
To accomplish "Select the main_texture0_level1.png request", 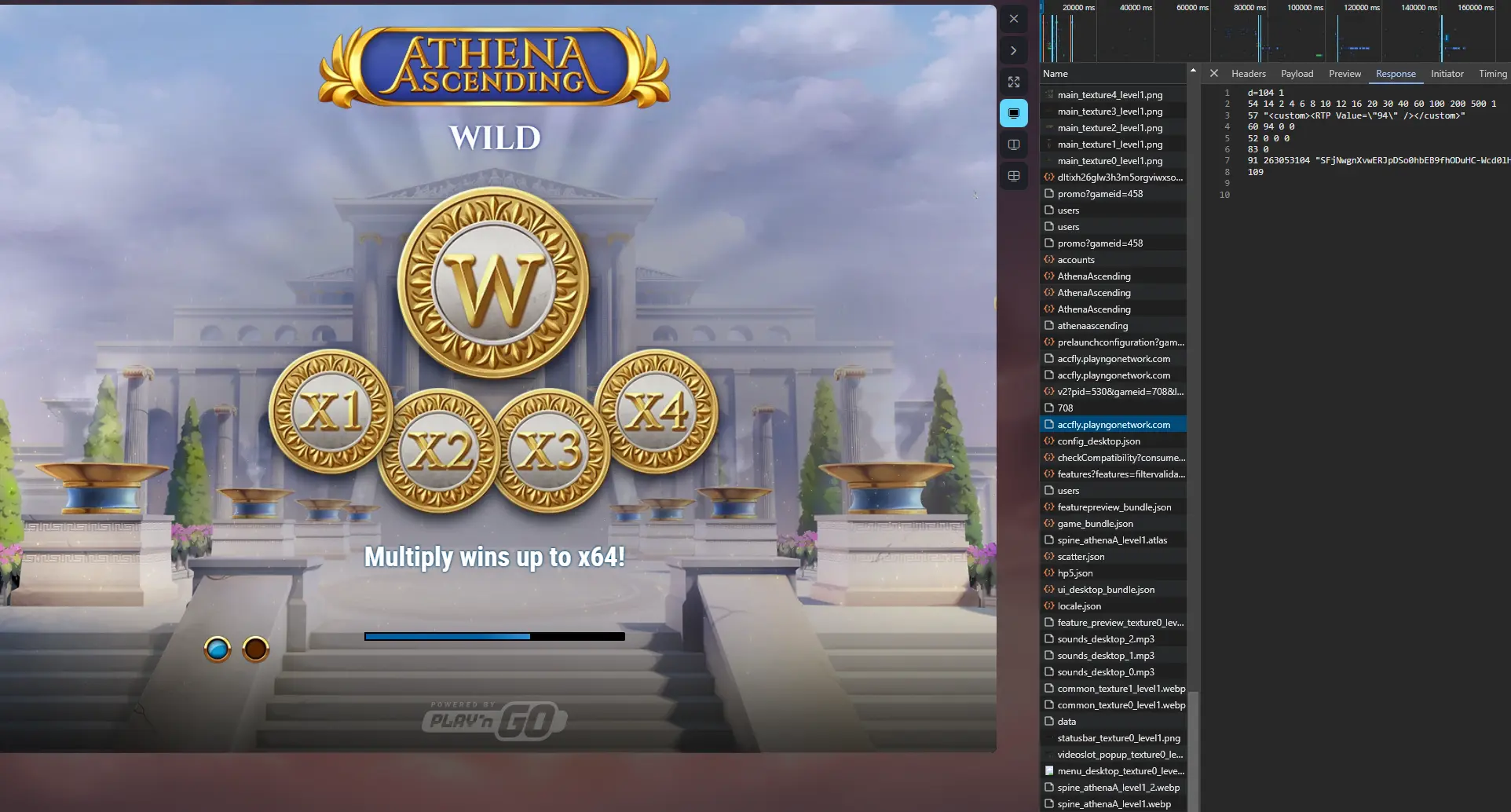I will [1113, 160].
